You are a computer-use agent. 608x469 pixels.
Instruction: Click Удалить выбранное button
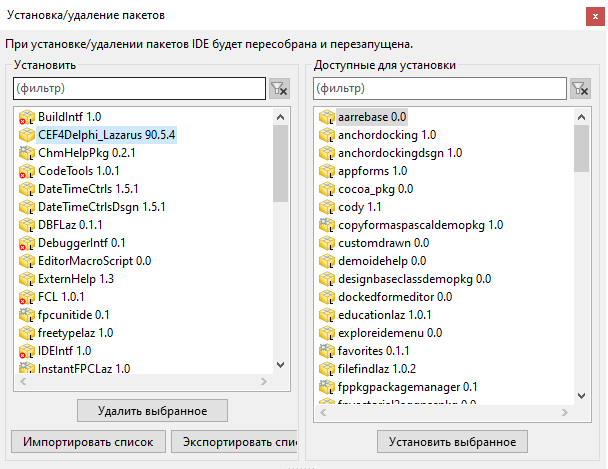point(152,411)
